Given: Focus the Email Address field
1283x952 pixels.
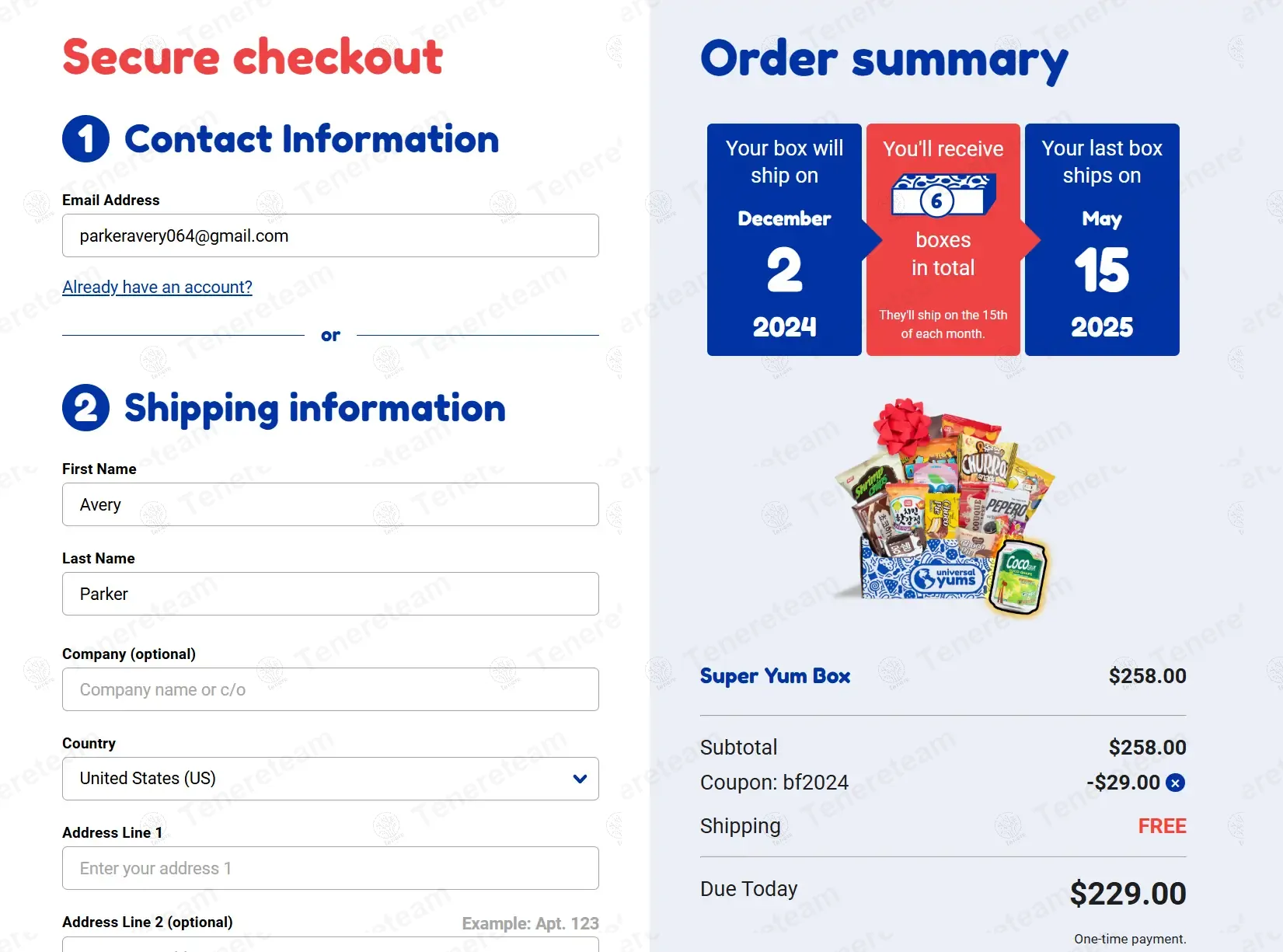Looking at the screenshot, I should click(x=330, y=235).
